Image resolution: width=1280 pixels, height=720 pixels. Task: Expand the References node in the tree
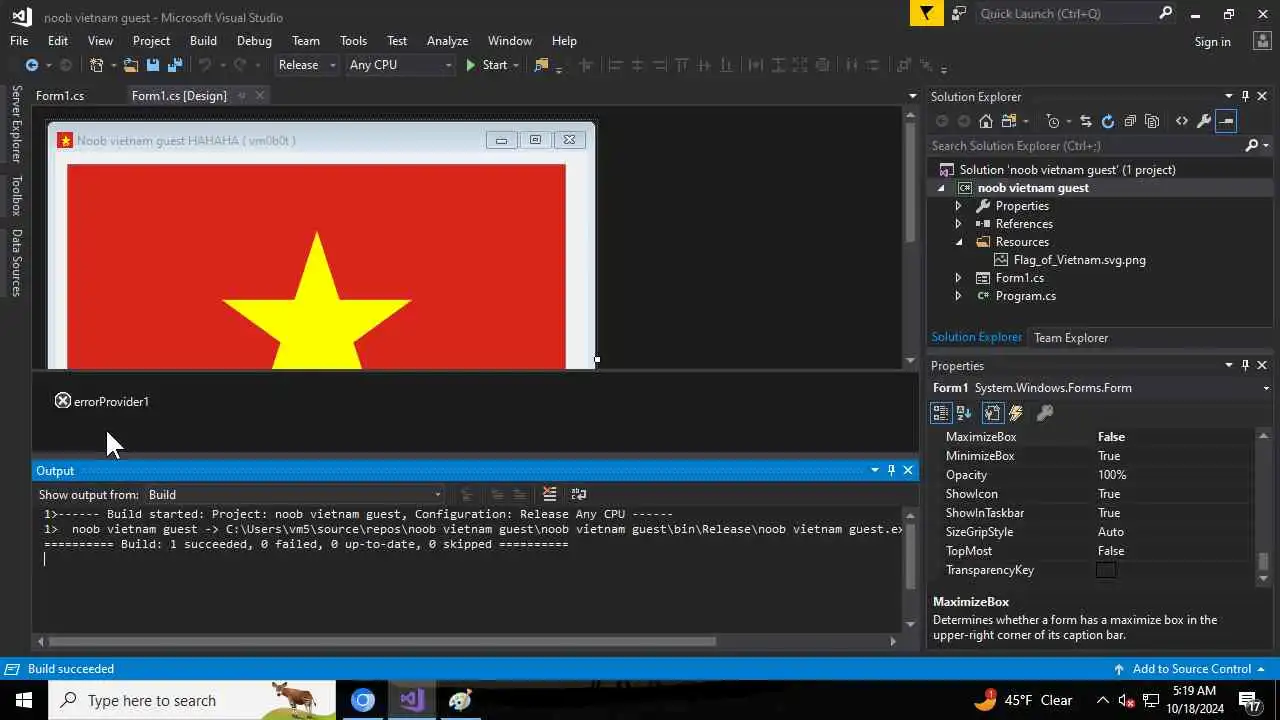tap(958, 224)
